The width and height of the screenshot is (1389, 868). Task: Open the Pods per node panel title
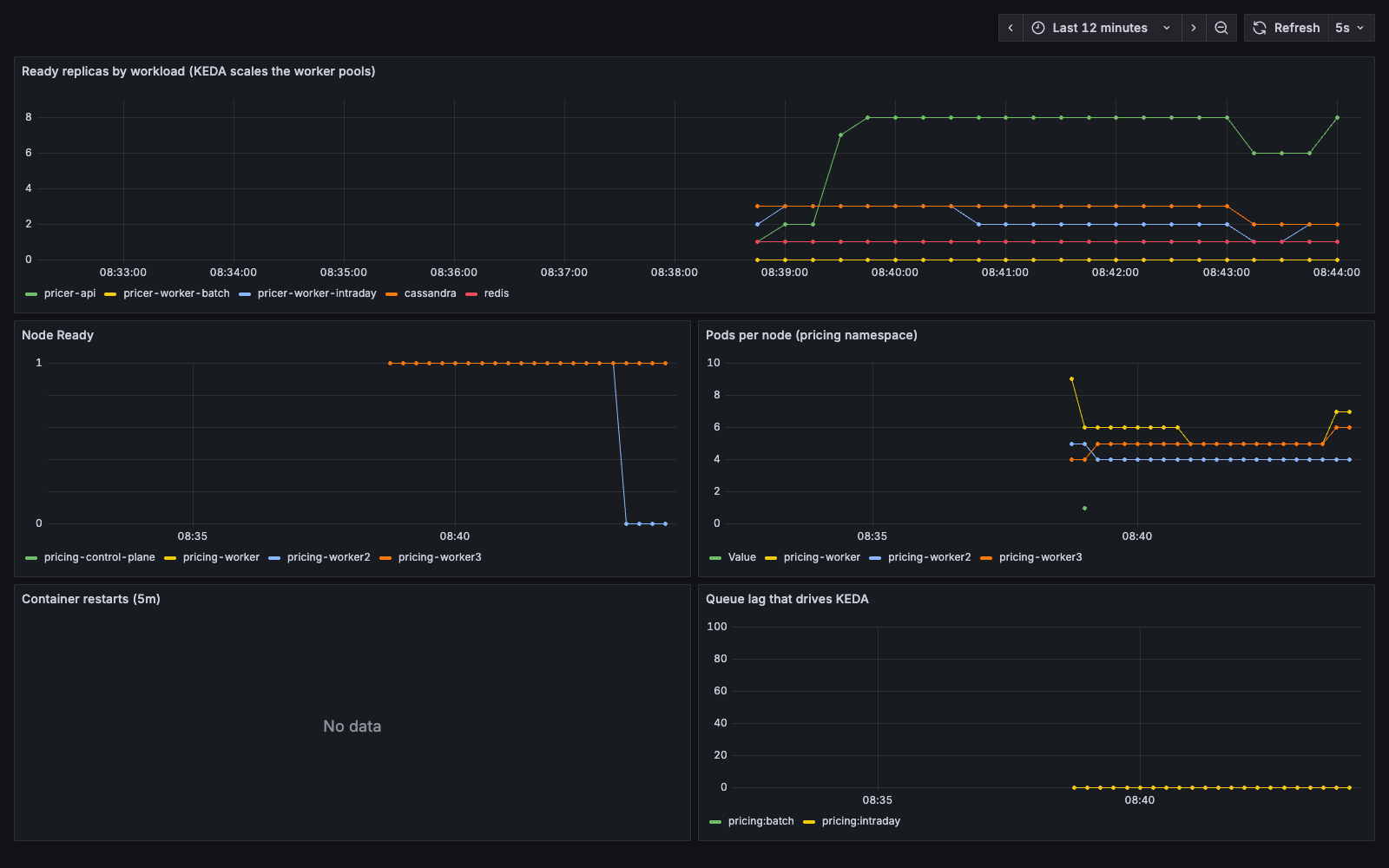tap(812, 335)
